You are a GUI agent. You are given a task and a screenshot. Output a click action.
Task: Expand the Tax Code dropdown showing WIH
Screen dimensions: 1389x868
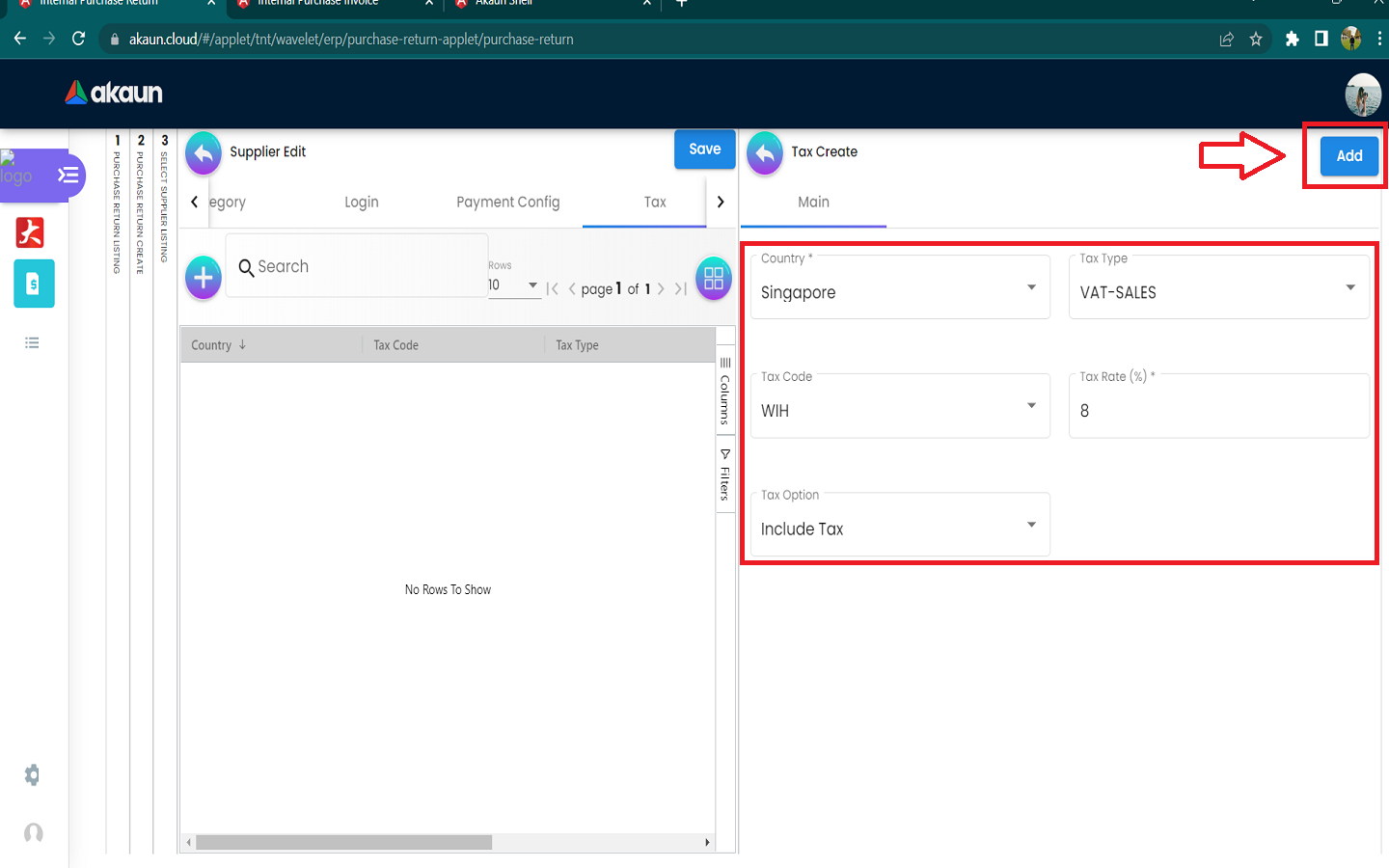click(x=899, y=407)
